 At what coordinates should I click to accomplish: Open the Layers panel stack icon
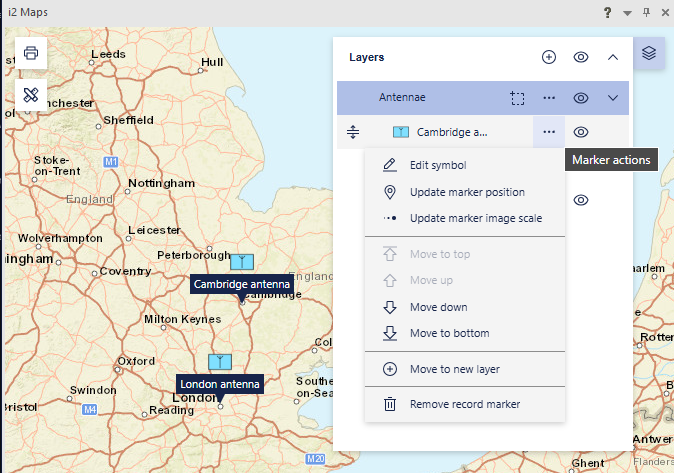649,53
